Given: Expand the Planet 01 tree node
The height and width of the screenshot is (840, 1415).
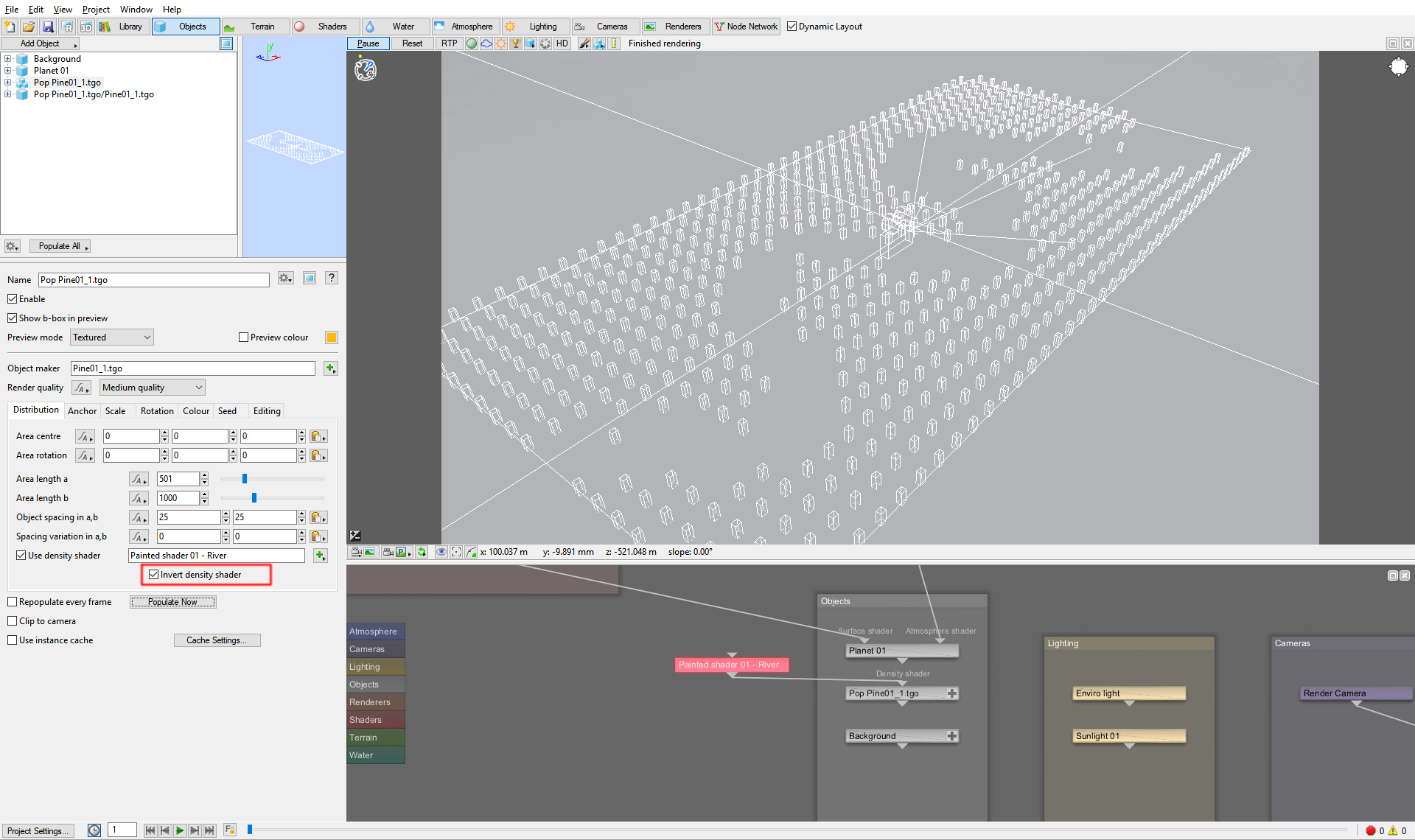Looking at the screenshot, I should coord(7,71).
